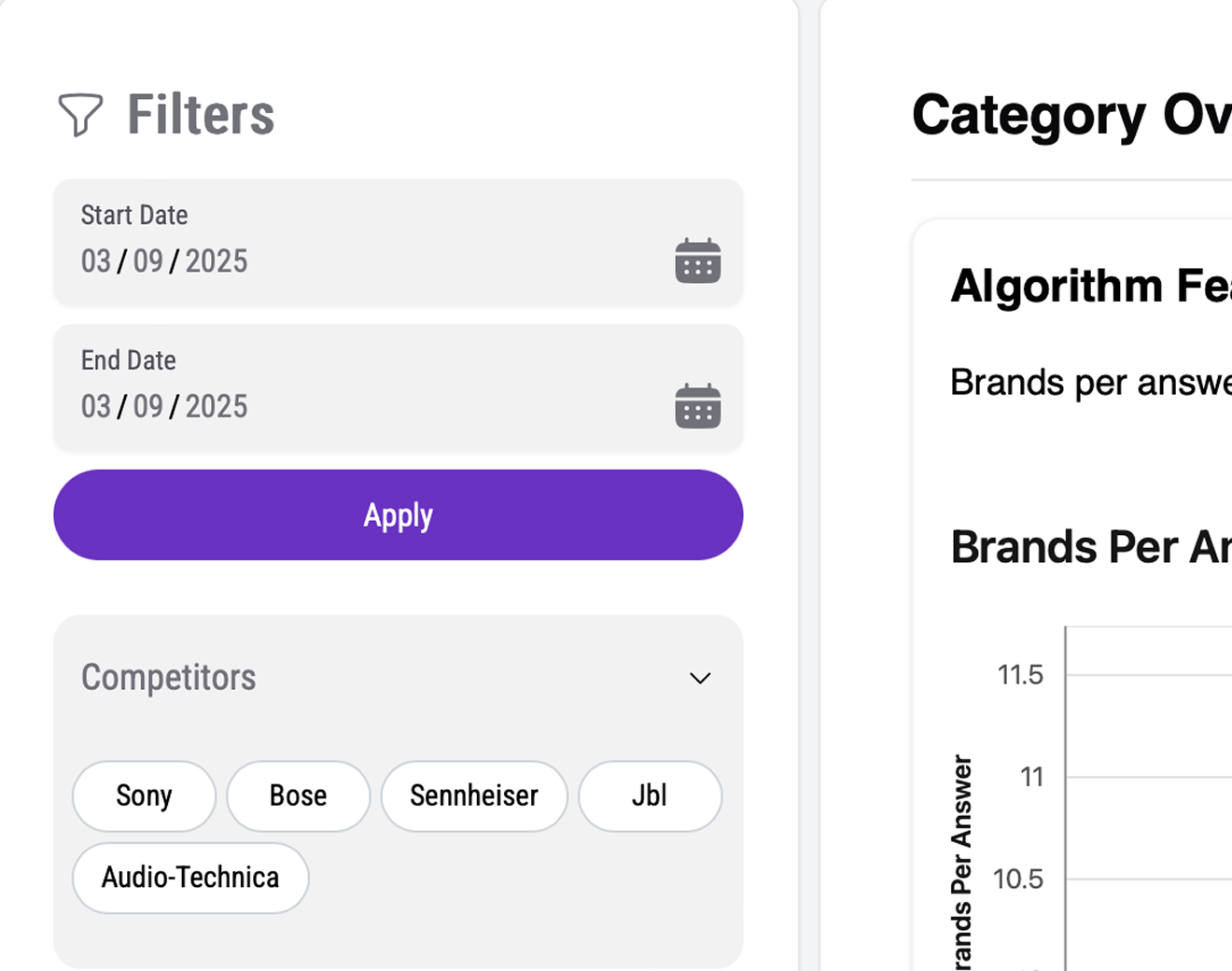Click the month segment of End Date
This screenshot has height=971, width=1232.
[96, 407]
